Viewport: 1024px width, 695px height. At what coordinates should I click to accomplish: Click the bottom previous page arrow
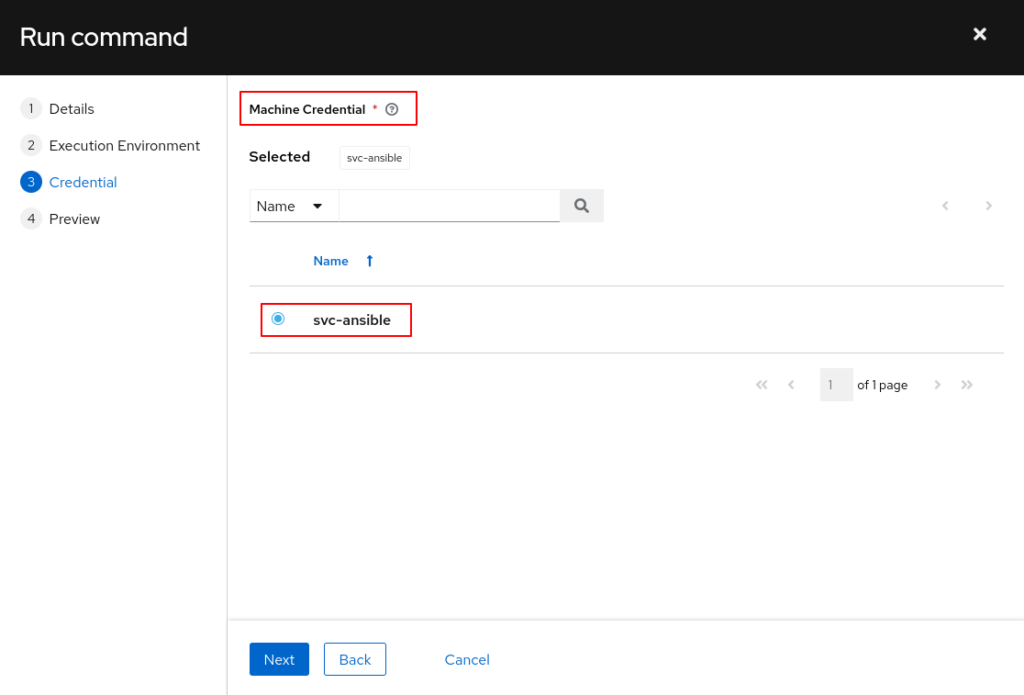(x=791, y=385)
